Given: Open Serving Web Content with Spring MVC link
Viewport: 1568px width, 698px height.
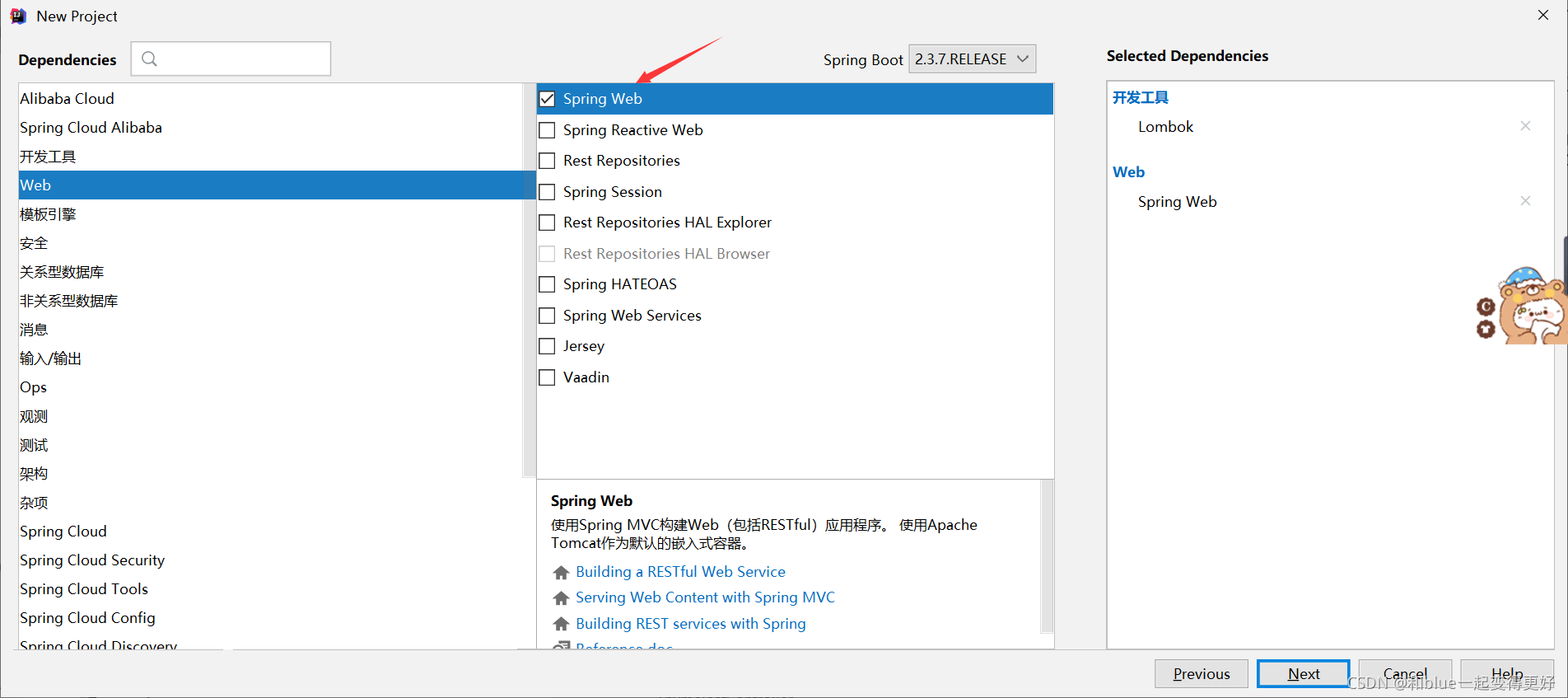Looking at the screenshot, I should (705, 597).
